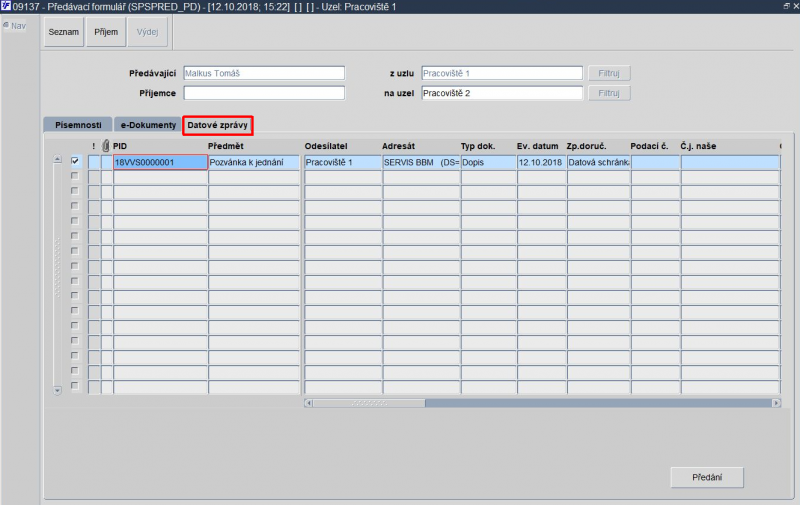Switch to the e-Dokumenty tab
This screenshot has height=505, width=800.
pos(148,125)
